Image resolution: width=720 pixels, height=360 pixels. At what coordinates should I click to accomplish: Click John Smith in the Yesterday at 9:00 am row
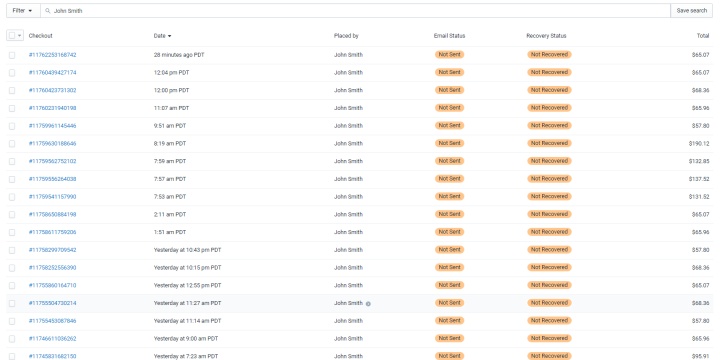pyautogui.click(x=348, y=338)
